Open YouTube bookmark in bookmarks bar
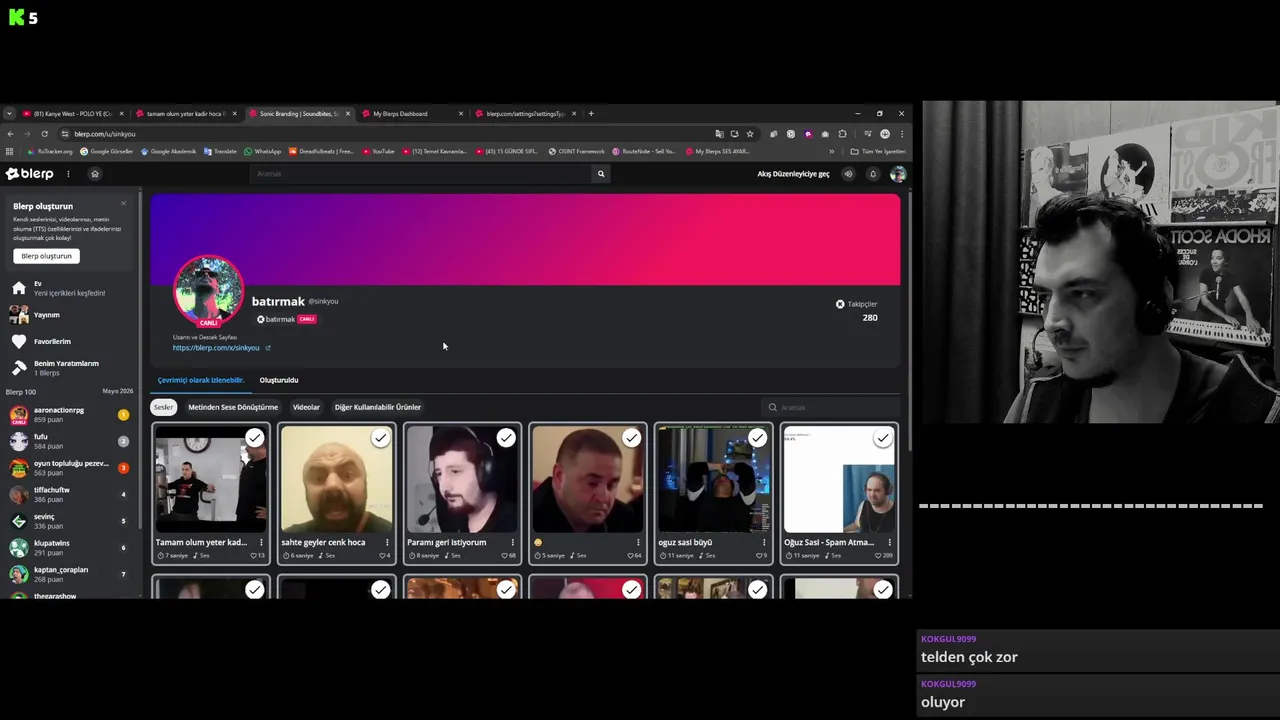The width and height of the screenshot is (1280, 720). click(379, 151)
